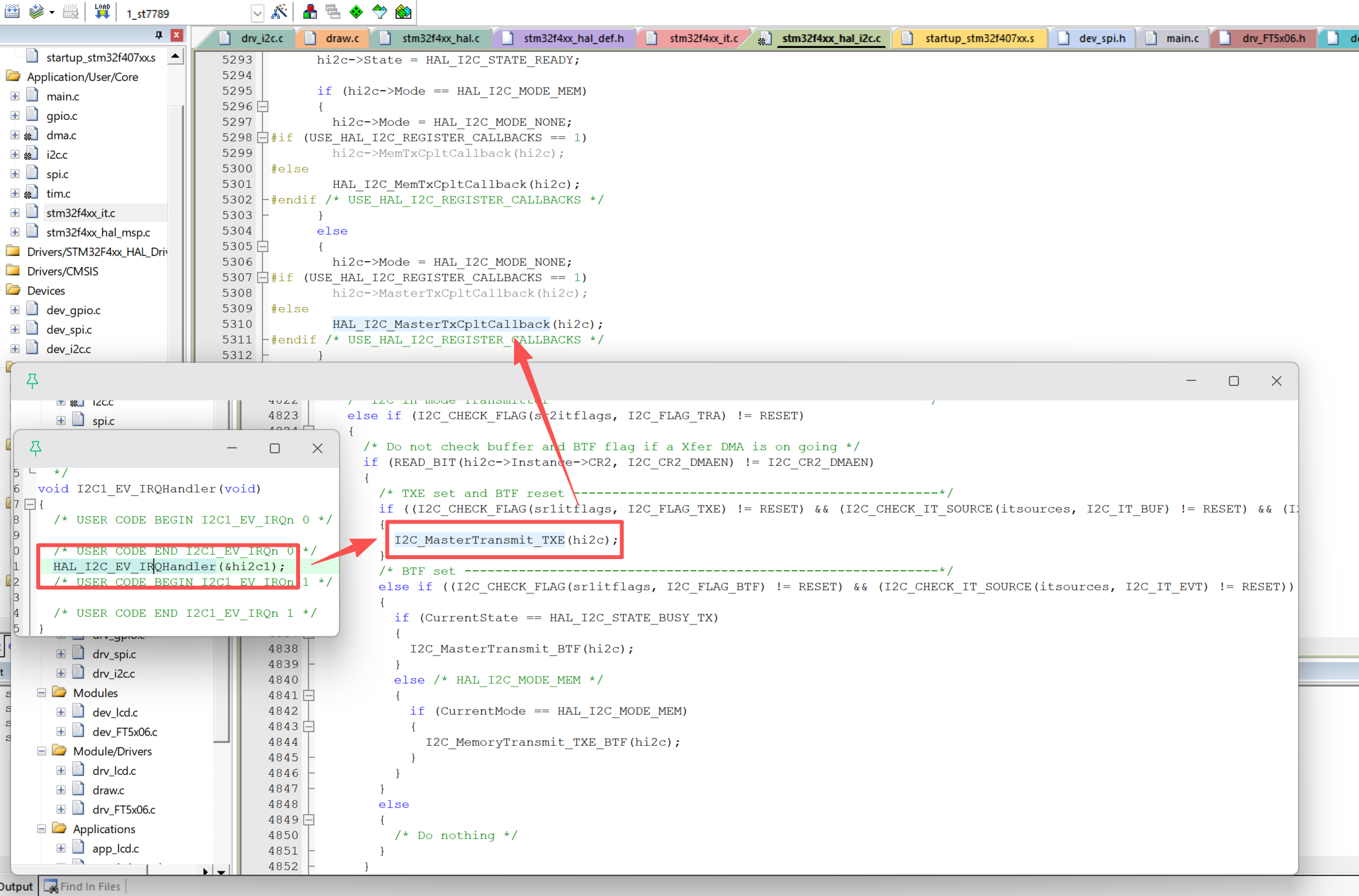Select the Drivers/CMSIS folder icon

click(13, 271)
